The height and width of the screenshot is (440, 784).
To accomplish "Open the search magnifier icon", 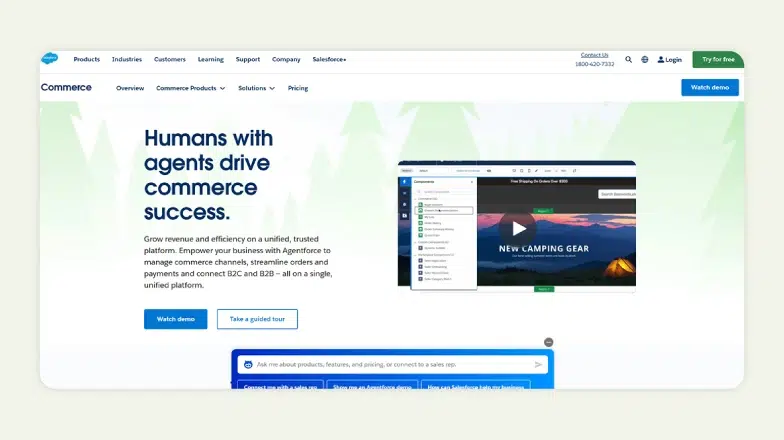I will click(629, 59).
